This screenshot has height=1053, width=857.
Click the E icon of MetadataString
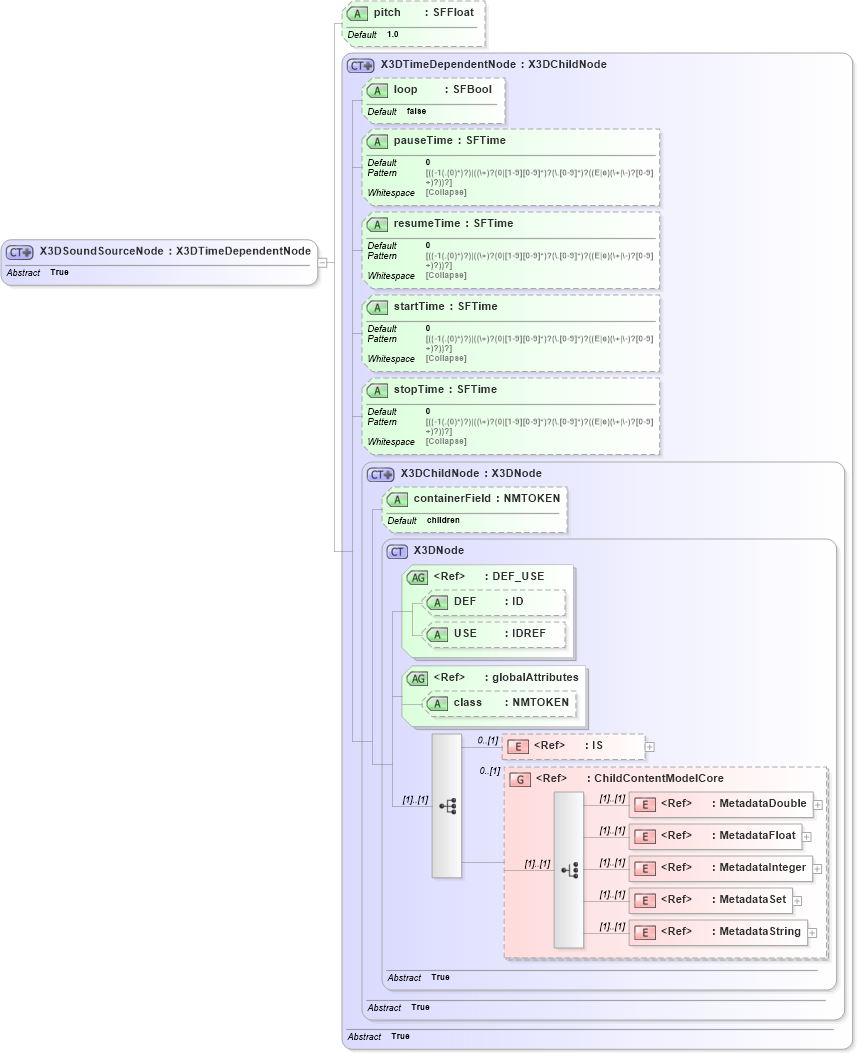(x=645, y=933)
